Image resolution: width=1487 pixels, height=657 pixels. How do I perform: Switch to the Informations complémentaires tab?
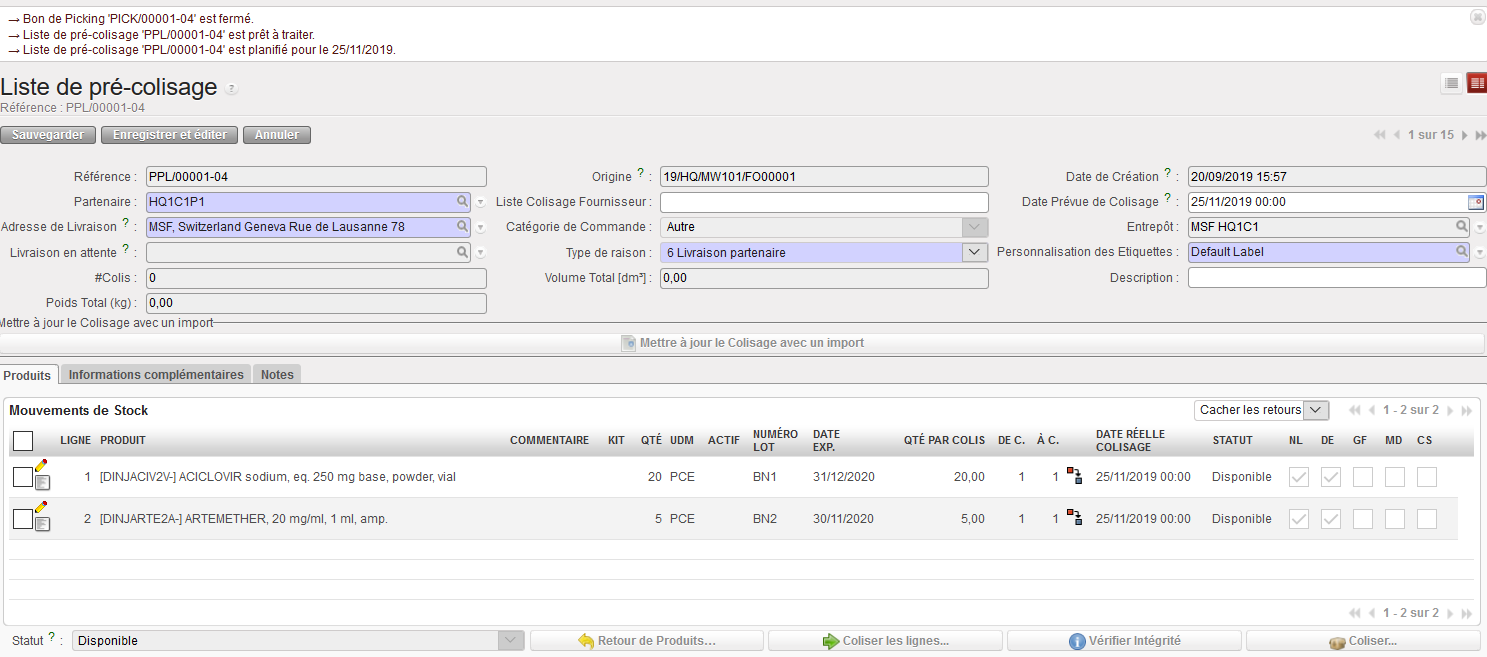pos(156,375)
